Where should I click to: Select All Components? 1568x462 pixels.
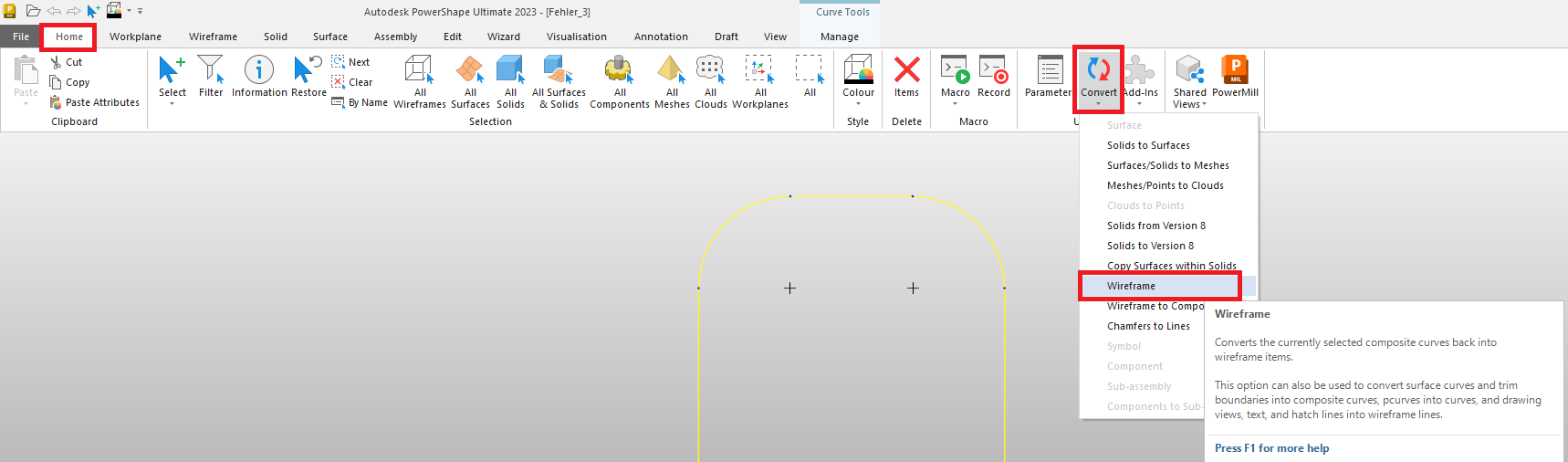[x=620, y=81]
